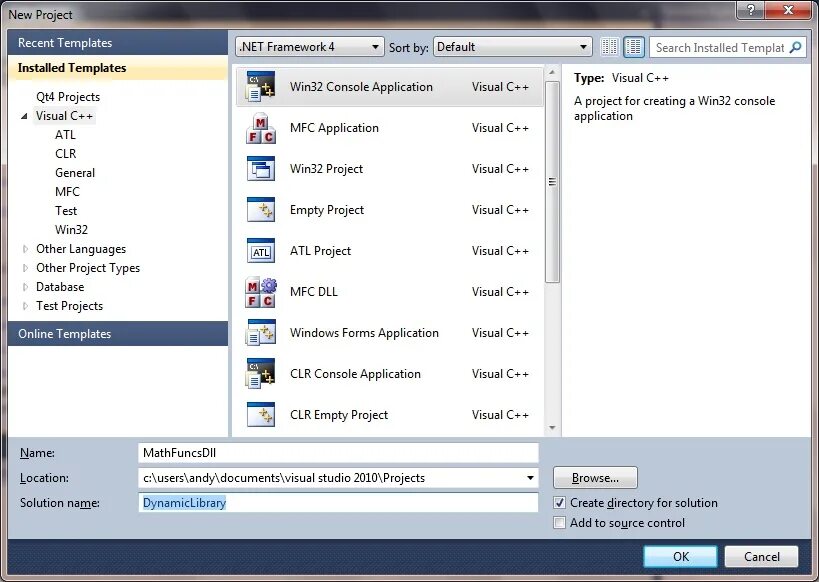Click the "MFC DLL" text
This screenshot has width=819, height=582.
(314, 292)
